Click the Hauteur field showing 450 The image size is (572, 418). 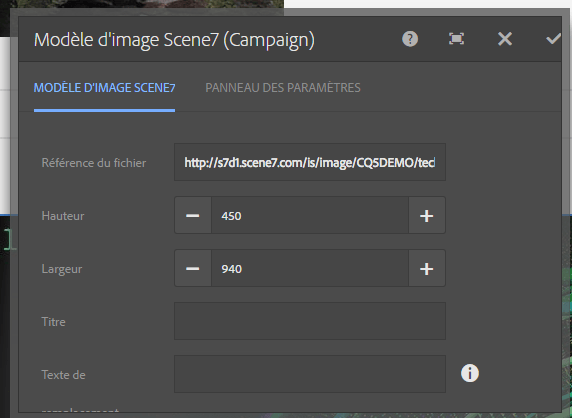[x=310, y=216]
